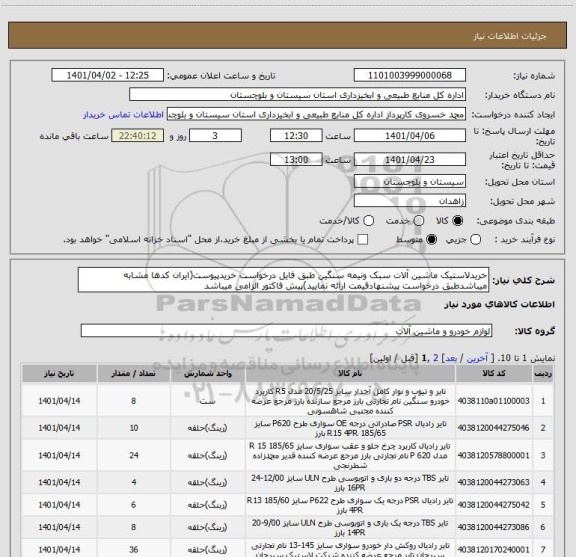576x557 pixels.
Task: Click the تاریخ نیاز column header
Action: 59,373
